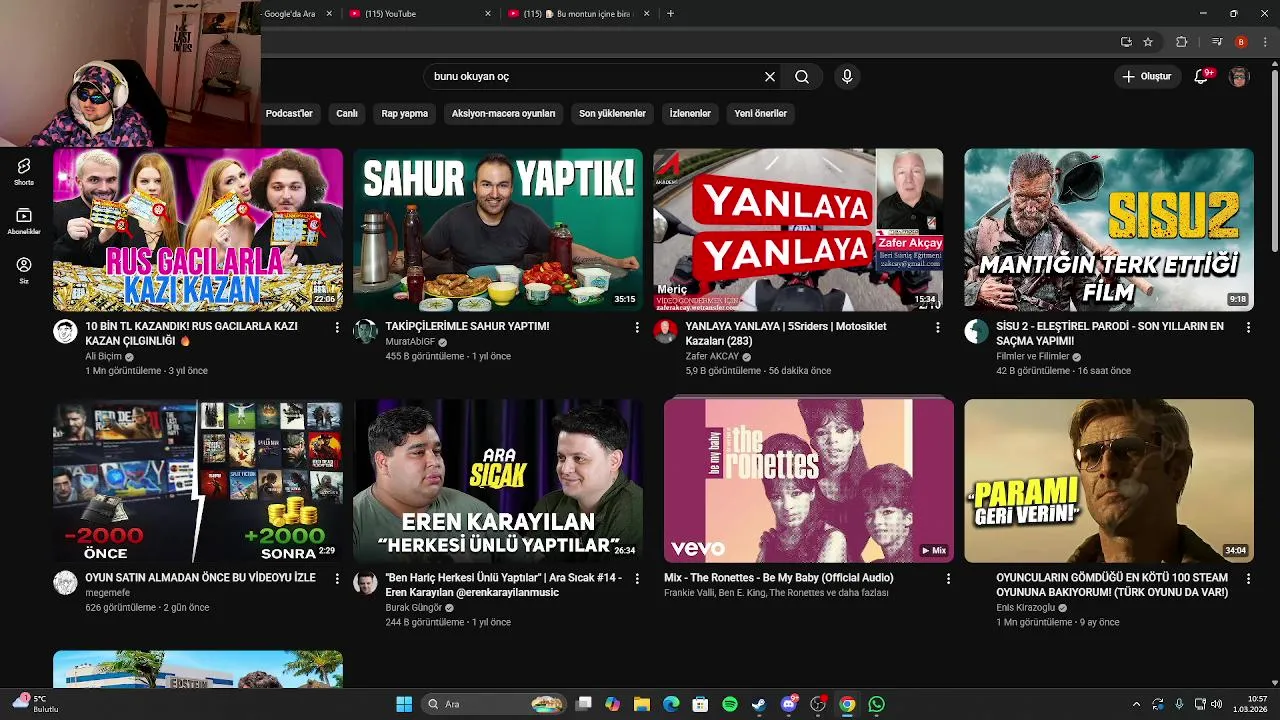Select Aksiyon-macera oyunları filter chip
The height and width of the screenshot is (720, 1280).
tap(503, 113)
